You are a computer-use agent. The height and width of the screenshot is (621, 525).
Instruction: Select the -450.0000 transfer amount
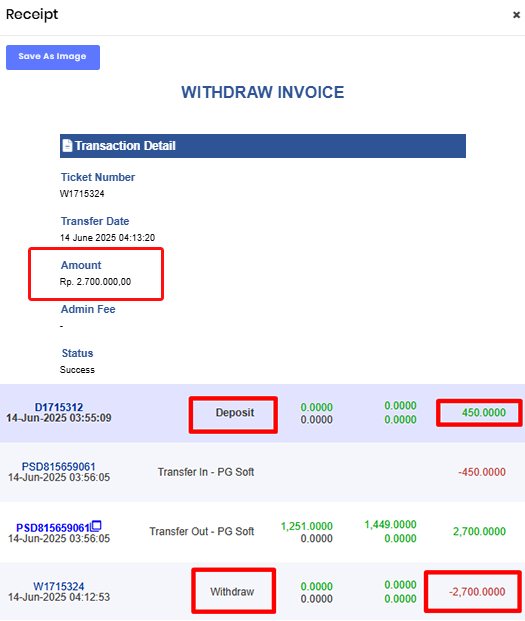[x=482, y=472]
